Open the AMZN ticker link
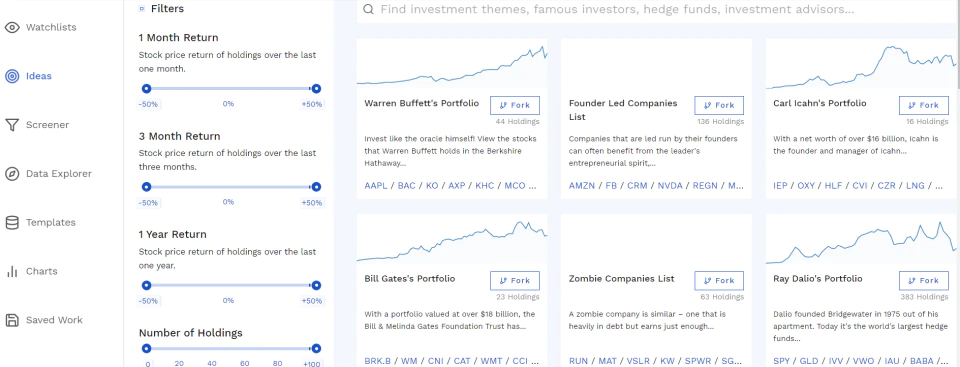 582,186
